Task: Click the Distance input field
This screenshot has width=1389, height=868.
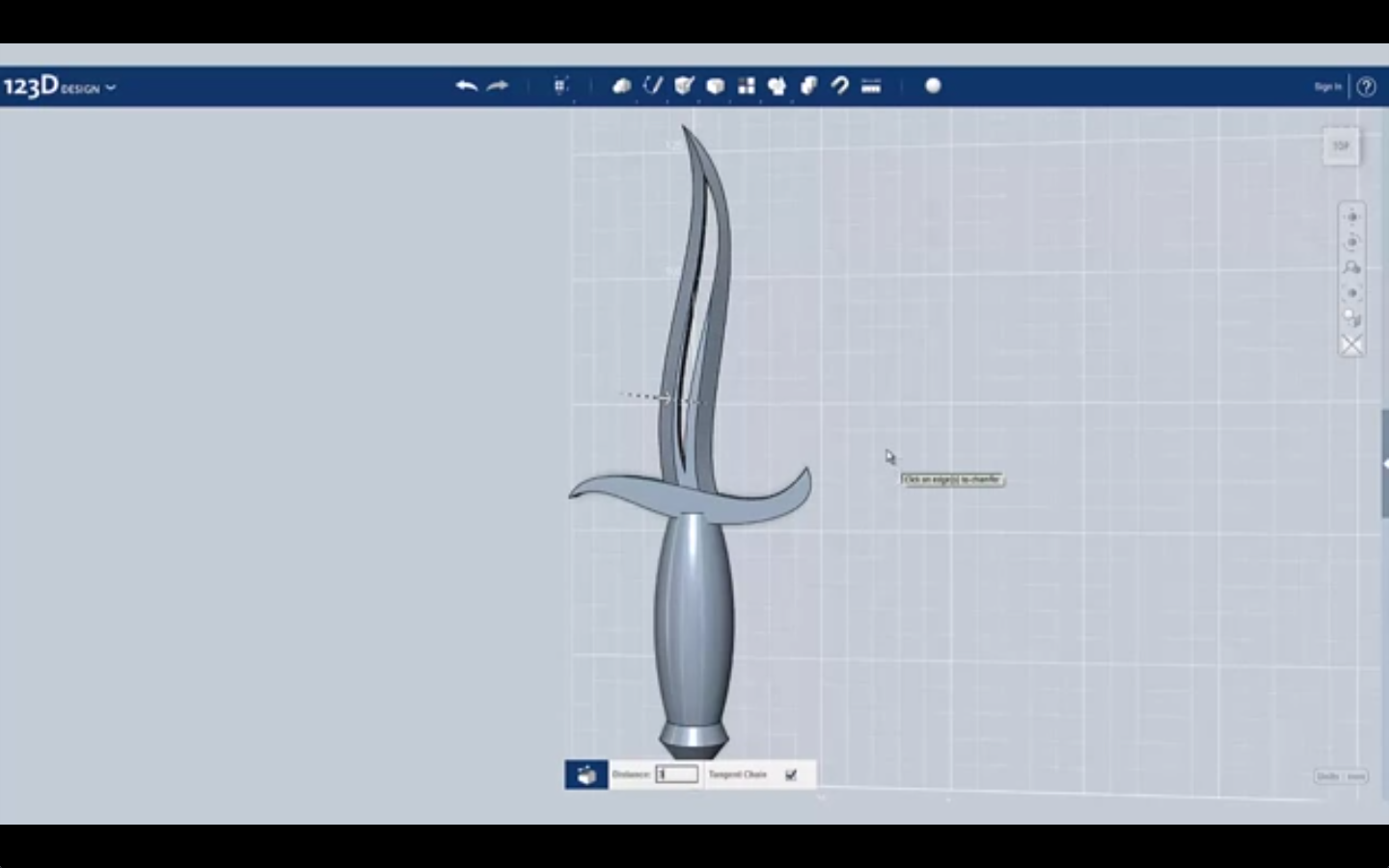Action: 676,774
